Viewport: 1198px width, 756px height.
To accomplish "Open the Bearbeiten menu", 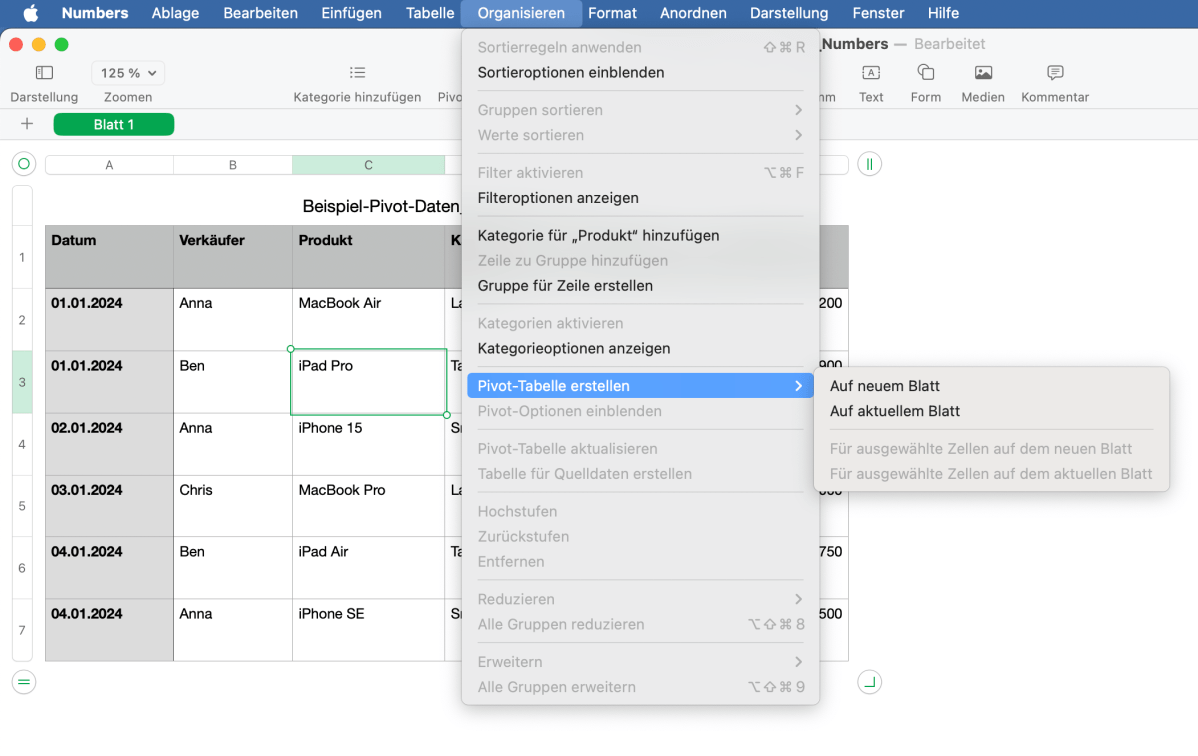I will click(x=261, y=13).
